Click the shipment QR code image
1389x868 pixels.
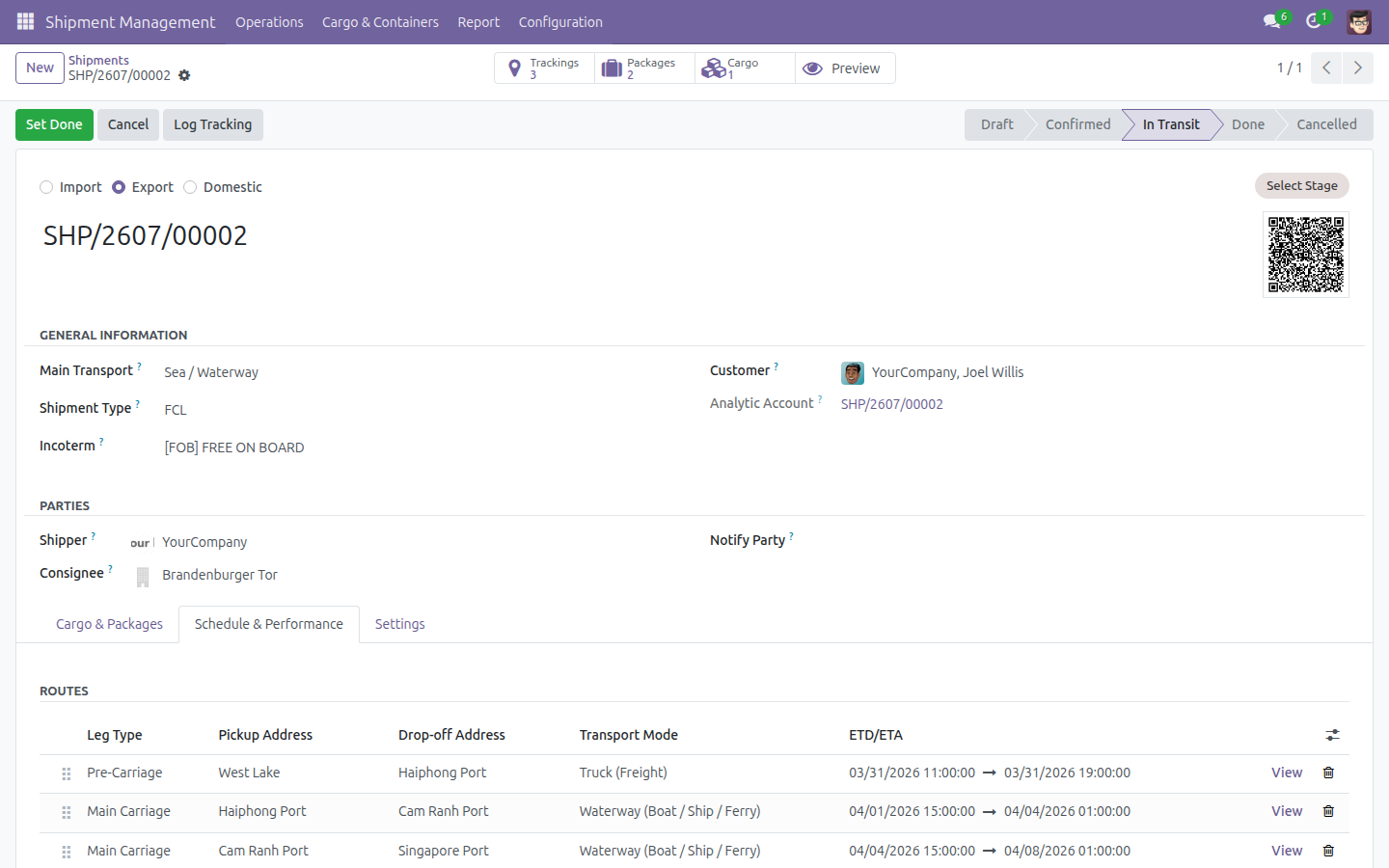tap(1306, 255)
